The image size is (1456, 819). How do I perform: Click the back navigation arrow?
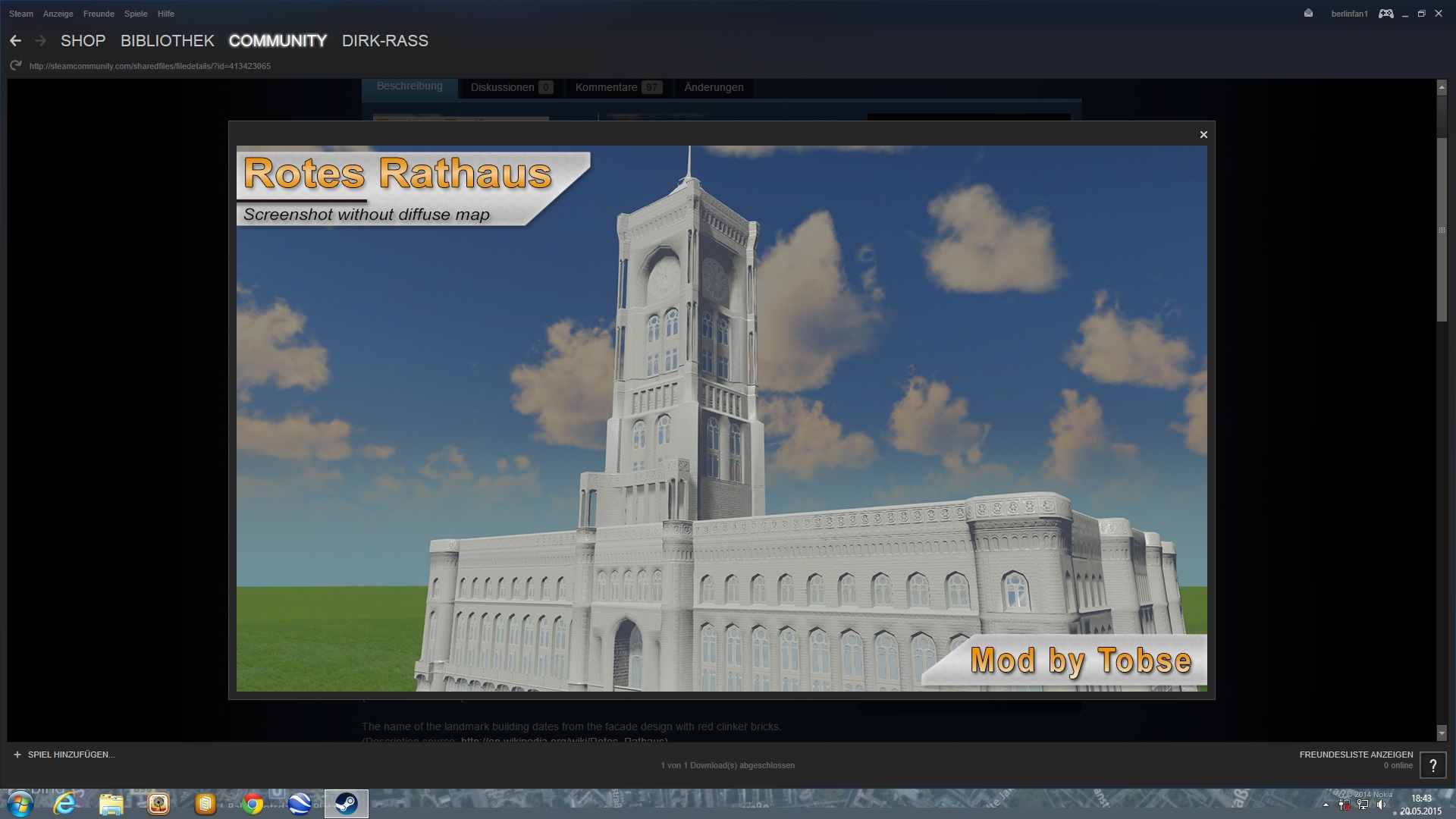pyautogui.click(x=15, y=41)
